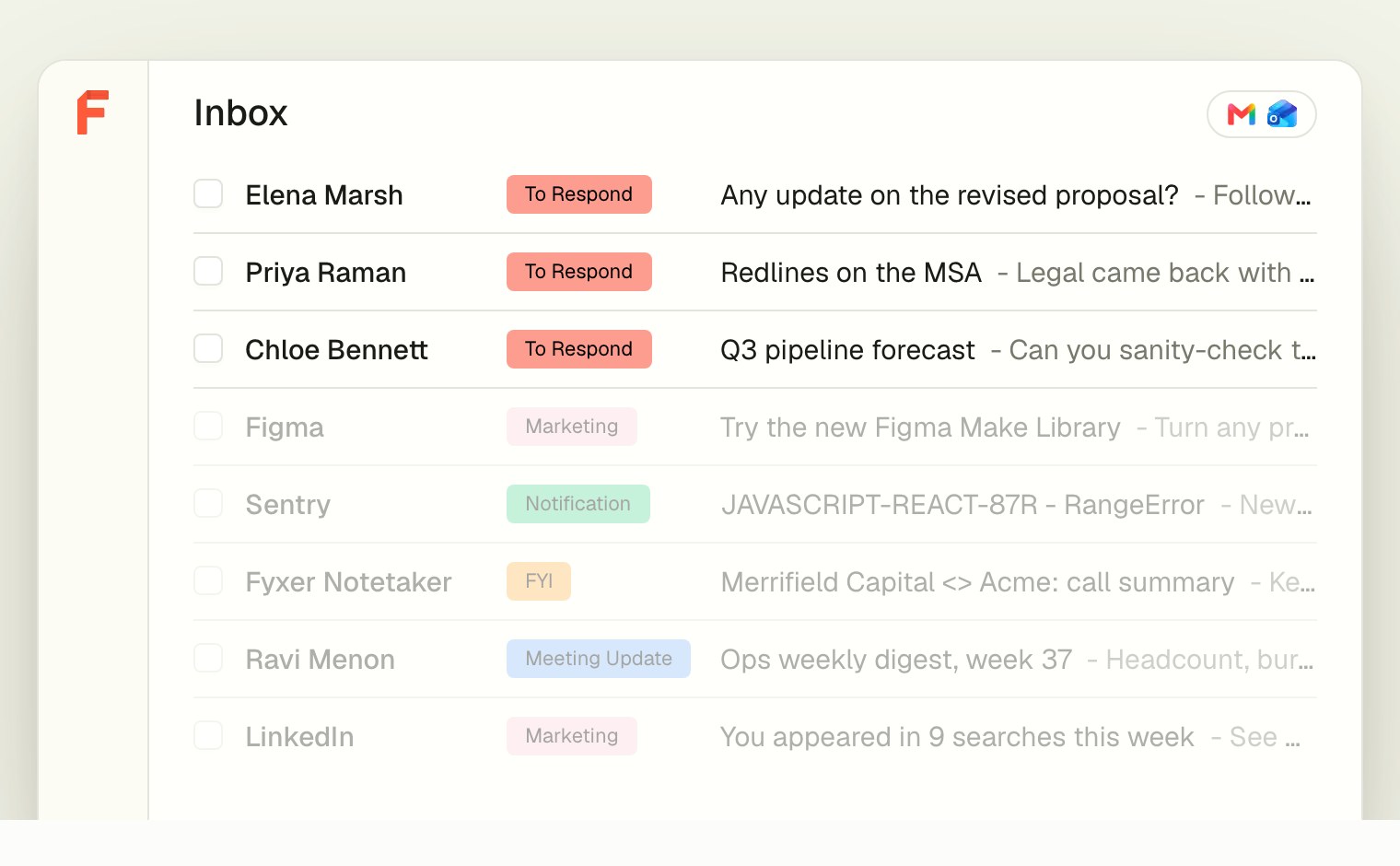Click sender name Sentry

[287, 505]
